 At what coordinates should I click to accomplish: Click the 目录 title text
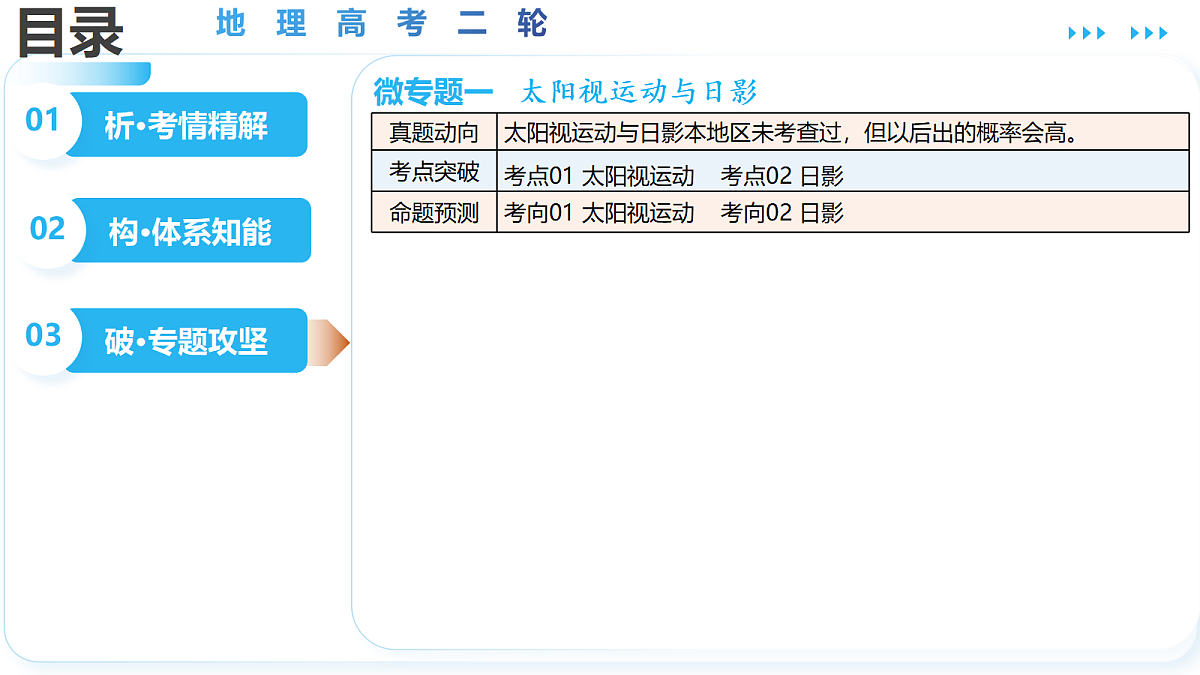70,31
